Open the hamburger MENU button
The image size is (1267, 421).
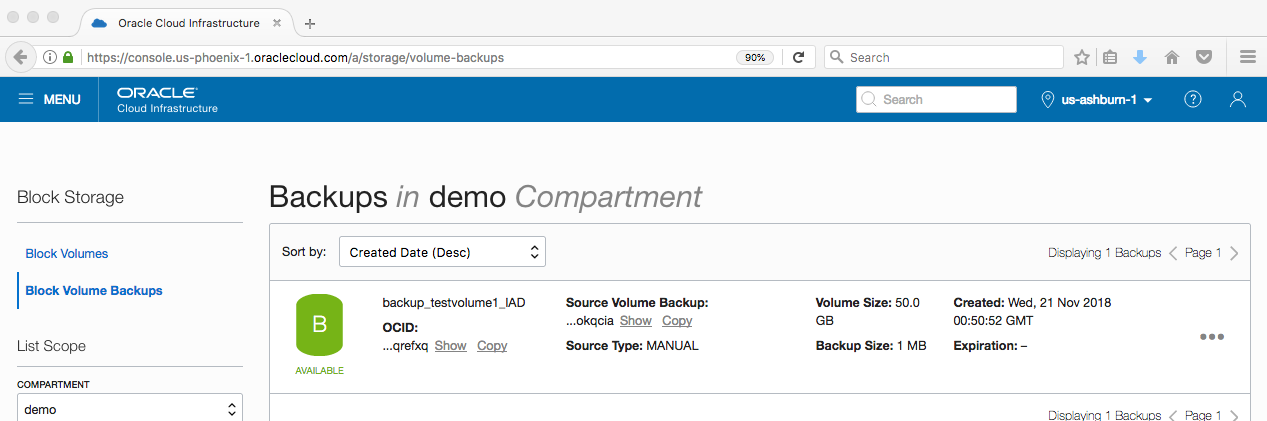point(49,100)
